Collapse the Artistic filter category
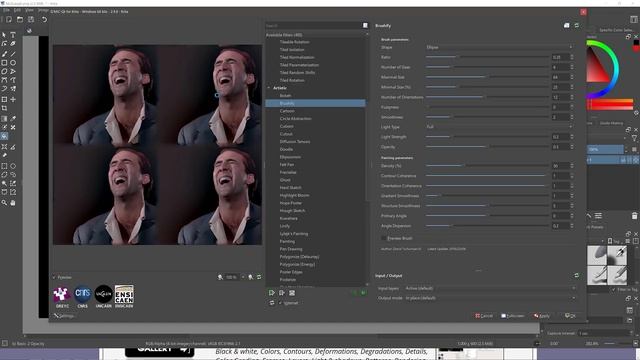Image resolution: width=640 pixels, height=360 pixels. (x=269, y=88)
